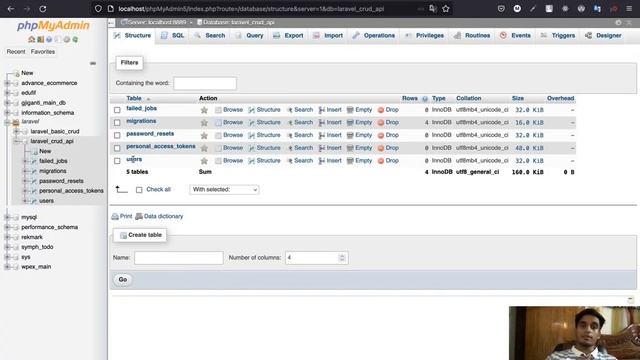Expand advance_ecommerce database in tree

7,83
